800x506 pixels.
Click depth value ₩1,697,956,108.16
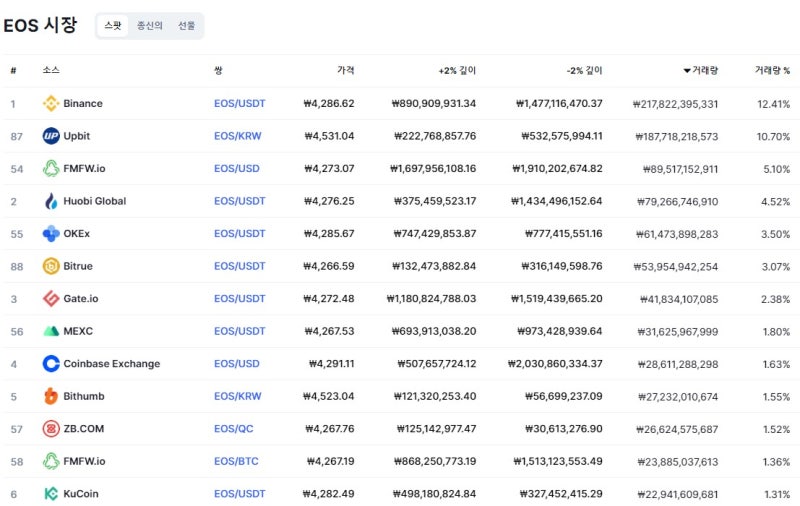[433, 169]
